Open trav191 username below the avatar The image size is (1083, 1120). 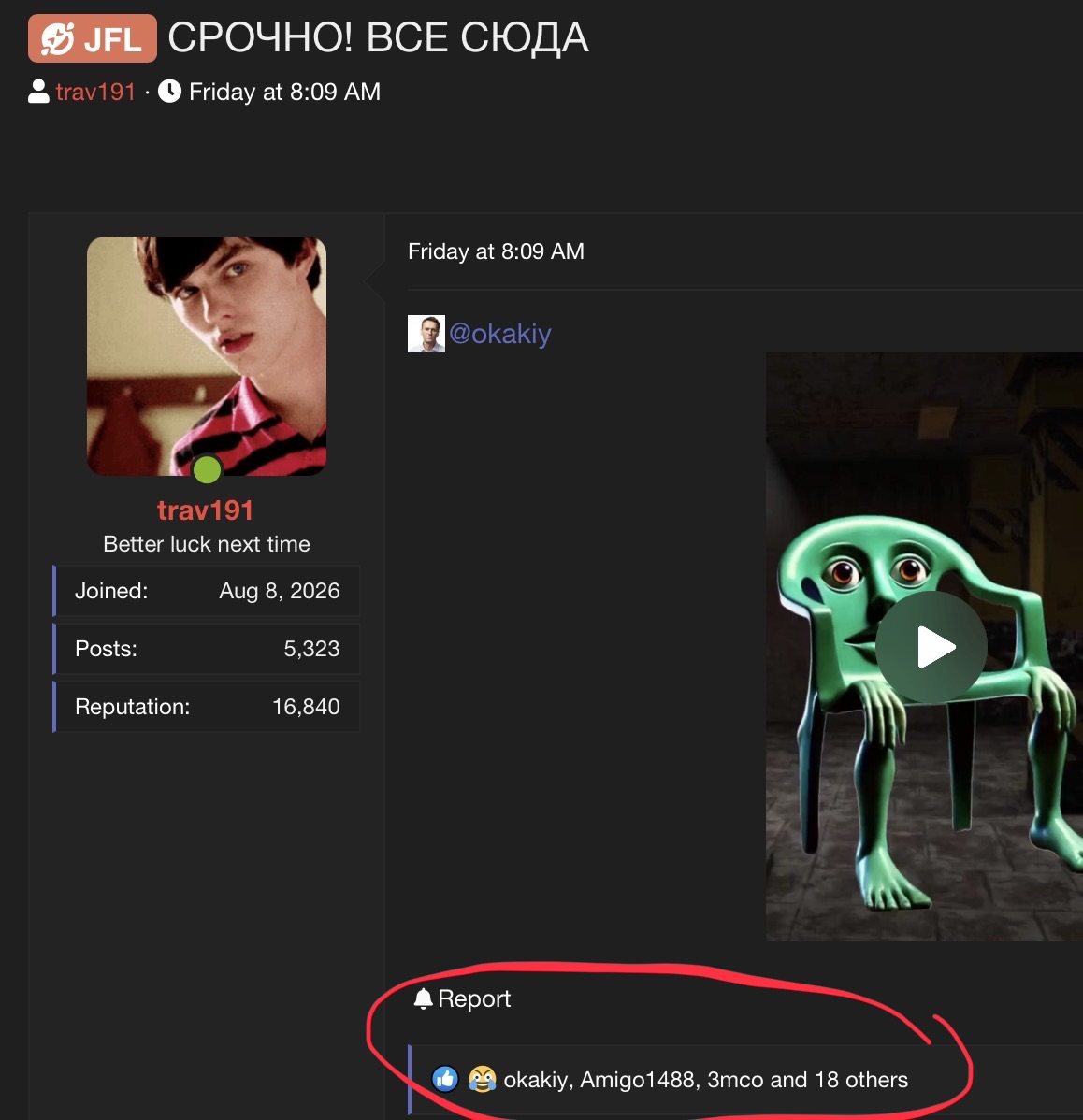(206, 510)
